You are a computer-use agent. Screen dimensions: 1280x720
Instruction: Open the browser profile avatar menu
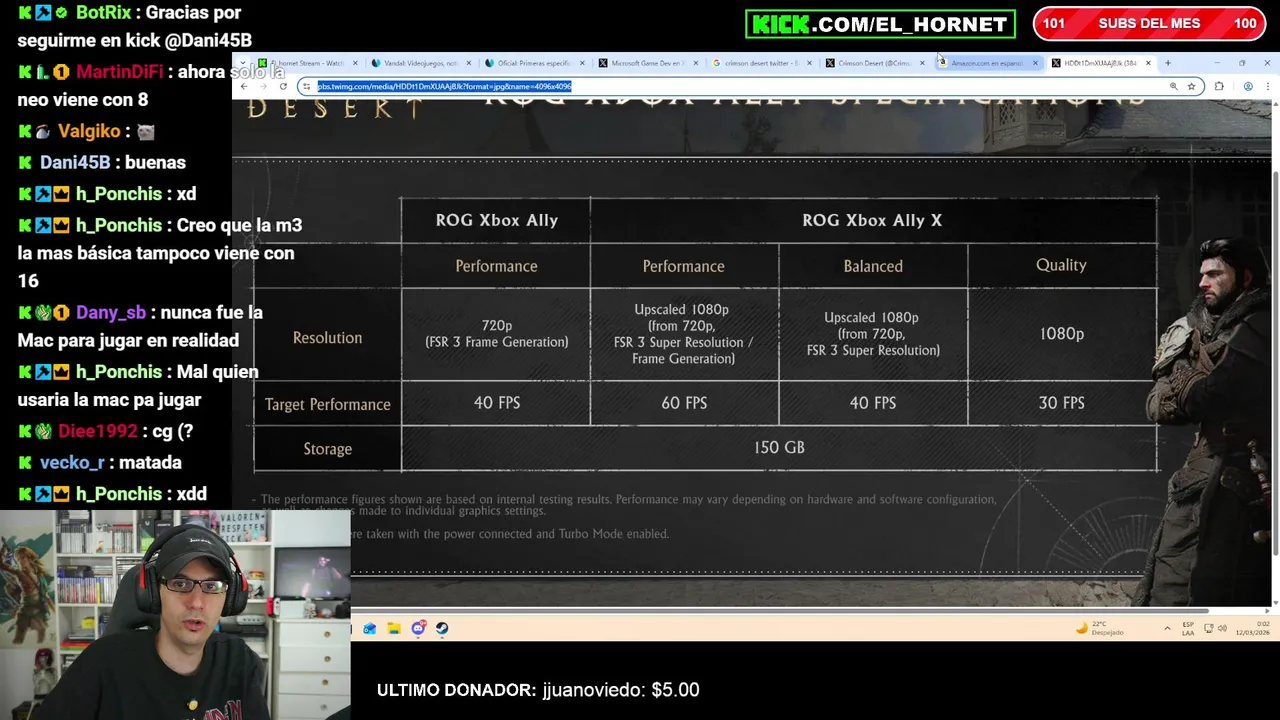(x=1248, y=86)
